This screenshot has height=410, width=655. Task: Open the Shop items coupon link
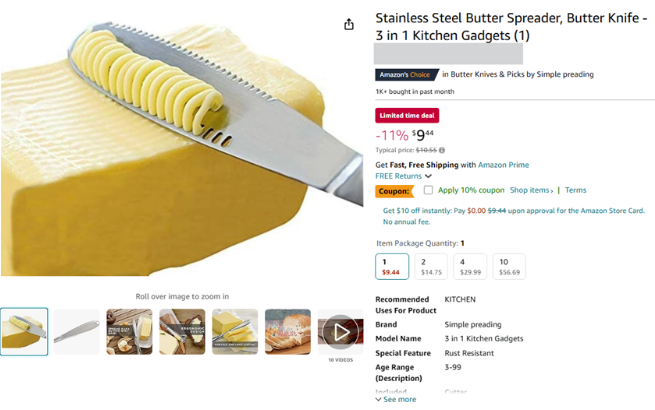point(531,190)
